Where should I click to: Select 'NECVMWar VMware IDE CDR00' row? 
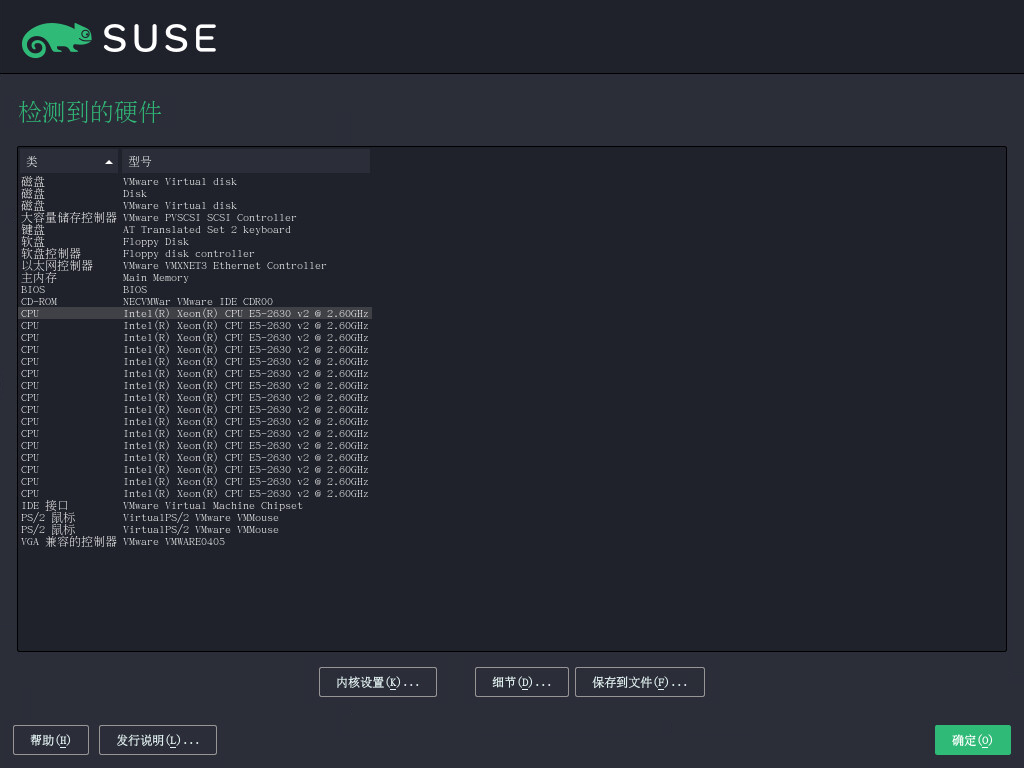pos(195,302)
